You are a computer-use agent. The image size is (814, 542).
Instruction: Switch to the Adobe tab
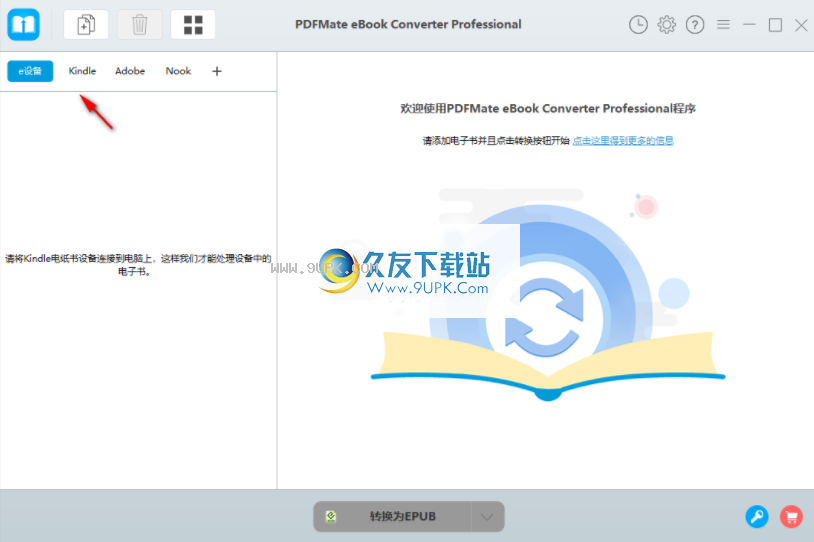coord(130,71)
